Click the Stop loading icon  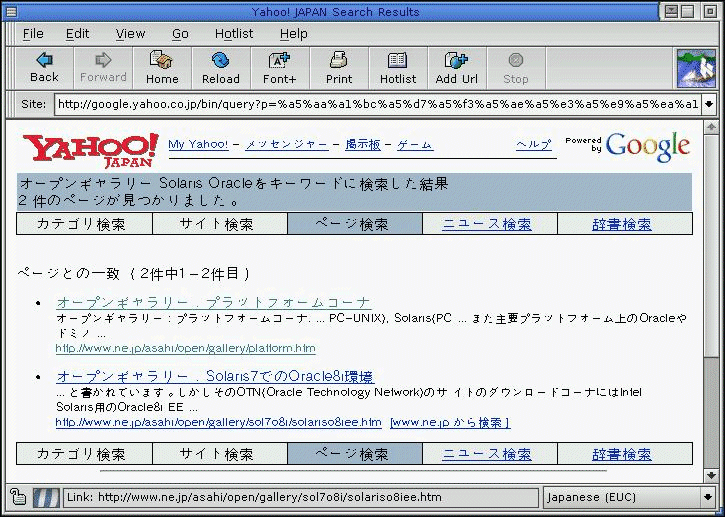516,60
